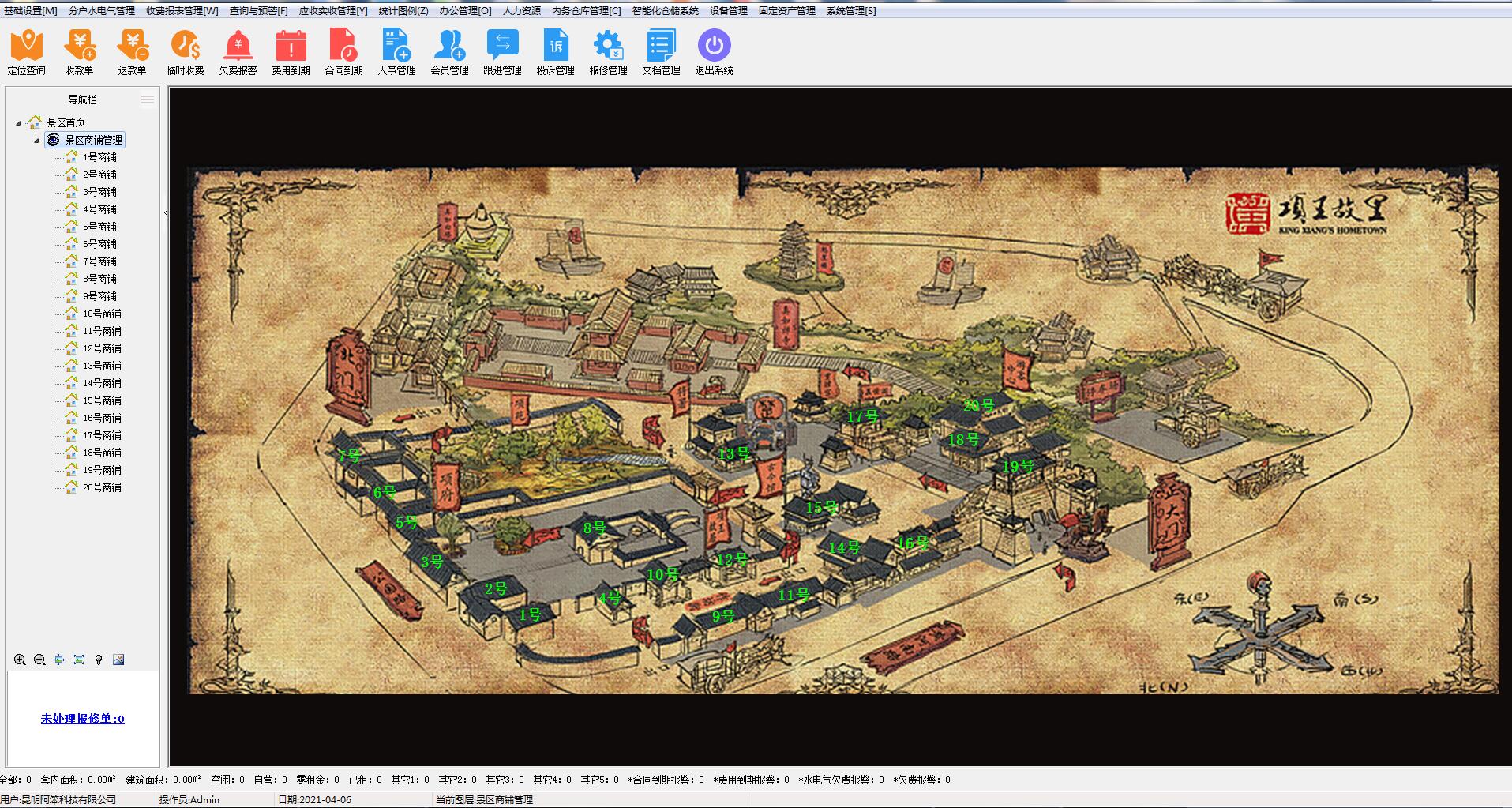
Task: Click the light bulb icon
Action: (x=99, y=660)
